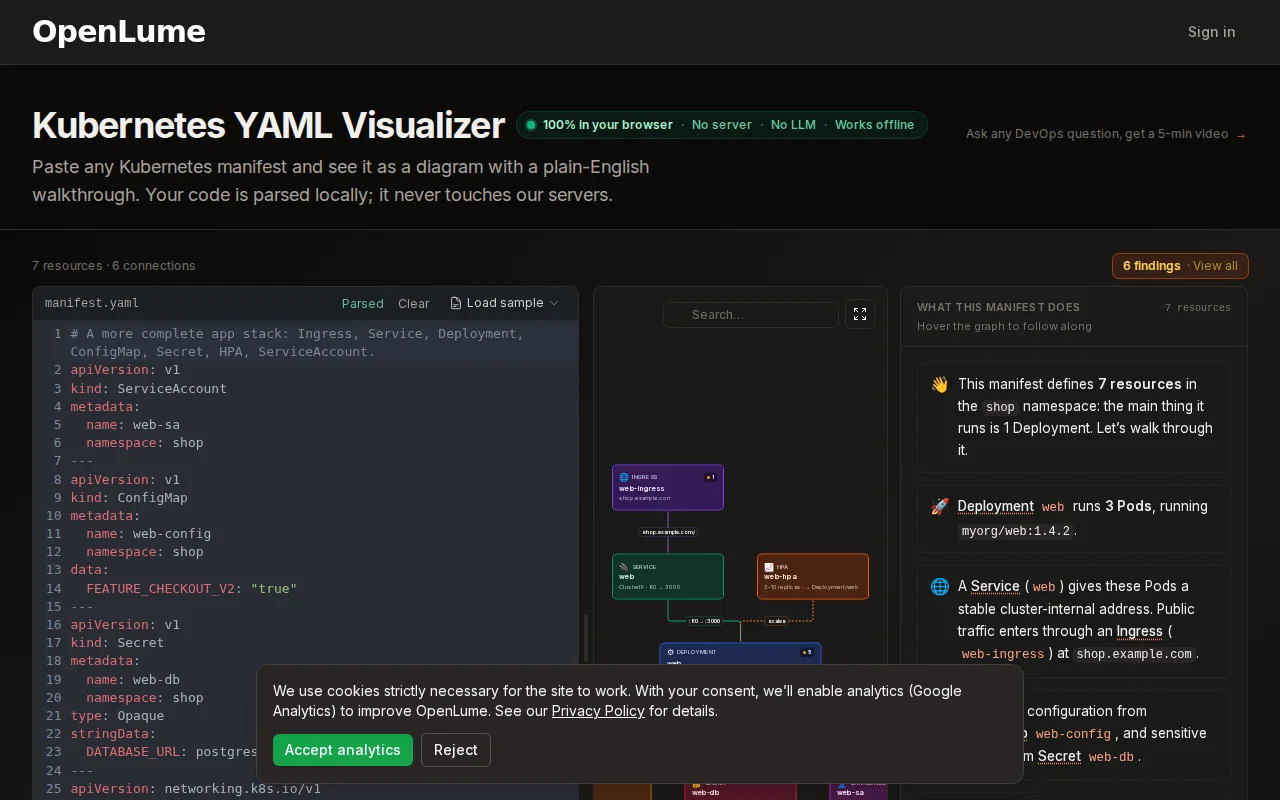Image resolution: width=1280 pixels, height=800 pixels.
Task: Open the OpenLume home logo
Action: 119,32
